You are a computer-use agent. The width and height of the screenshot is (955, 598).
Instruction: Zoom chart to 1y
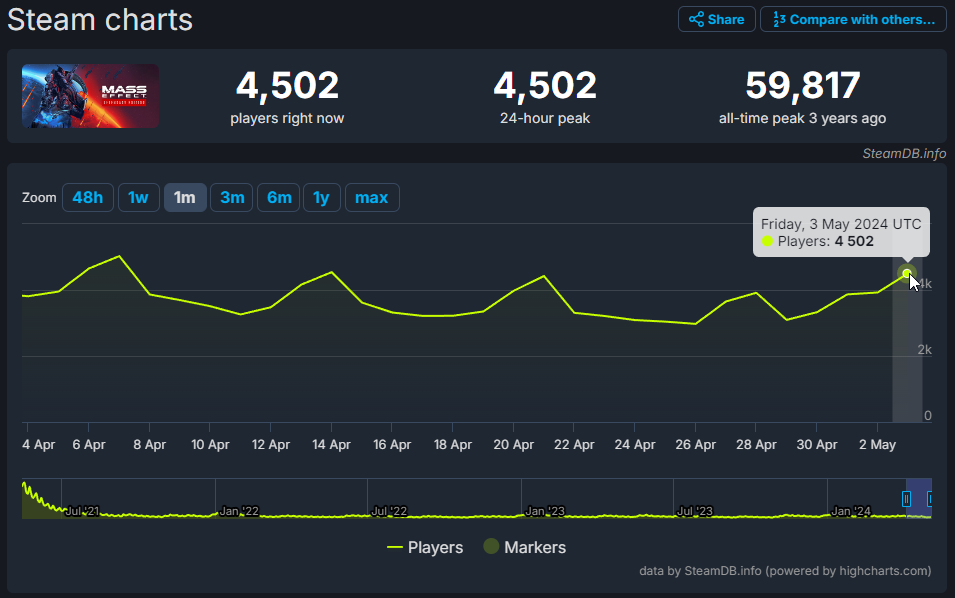(x=321, y=197)
